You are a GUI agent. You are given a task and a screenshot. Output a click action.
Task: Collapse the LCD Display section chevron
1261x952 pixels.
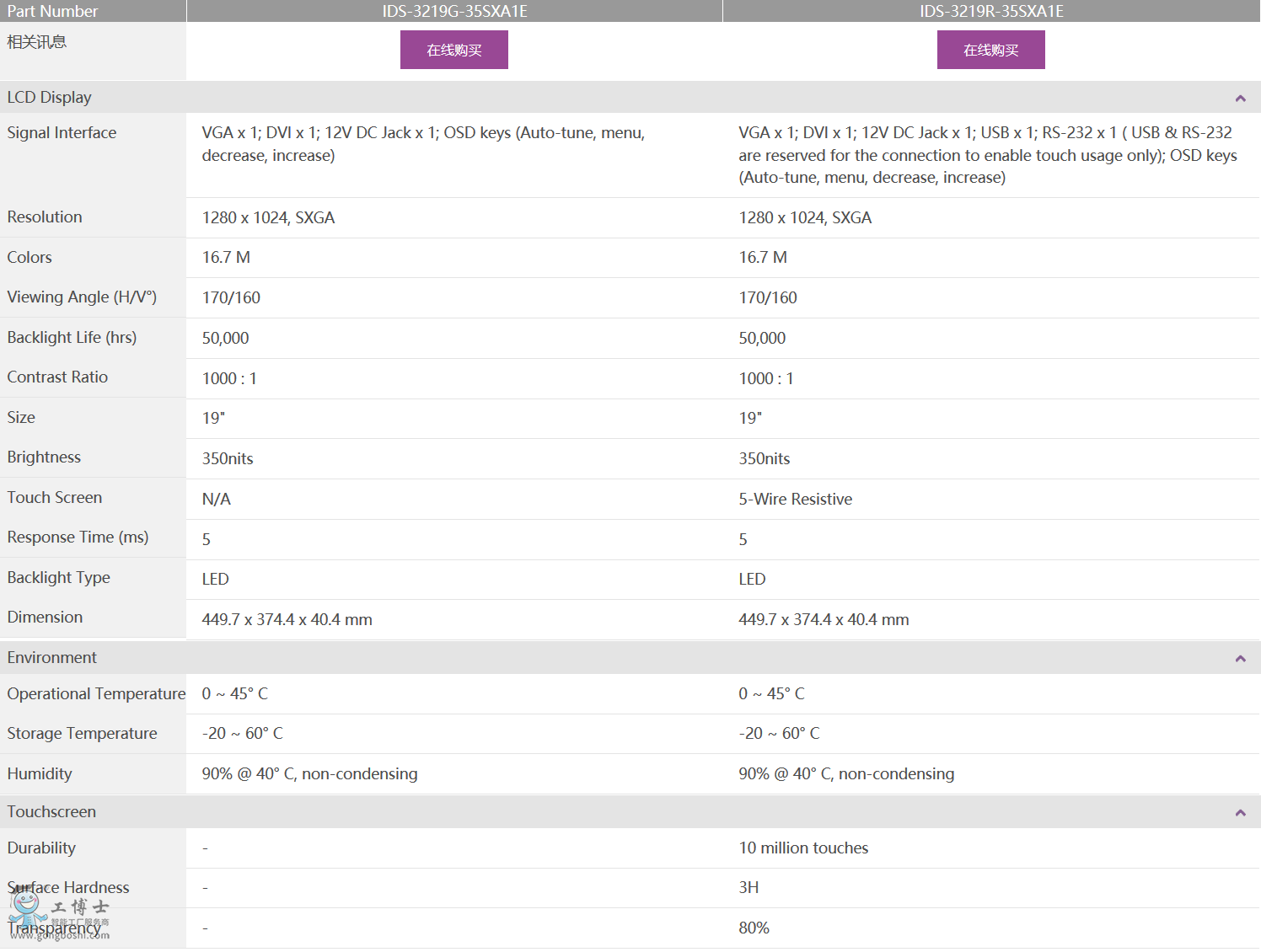(1240, 99)
